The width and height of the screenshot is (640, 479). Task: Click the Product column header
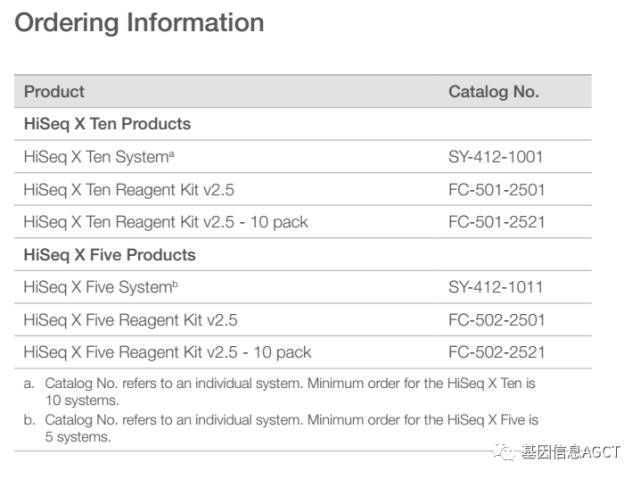tap(54, 92)
